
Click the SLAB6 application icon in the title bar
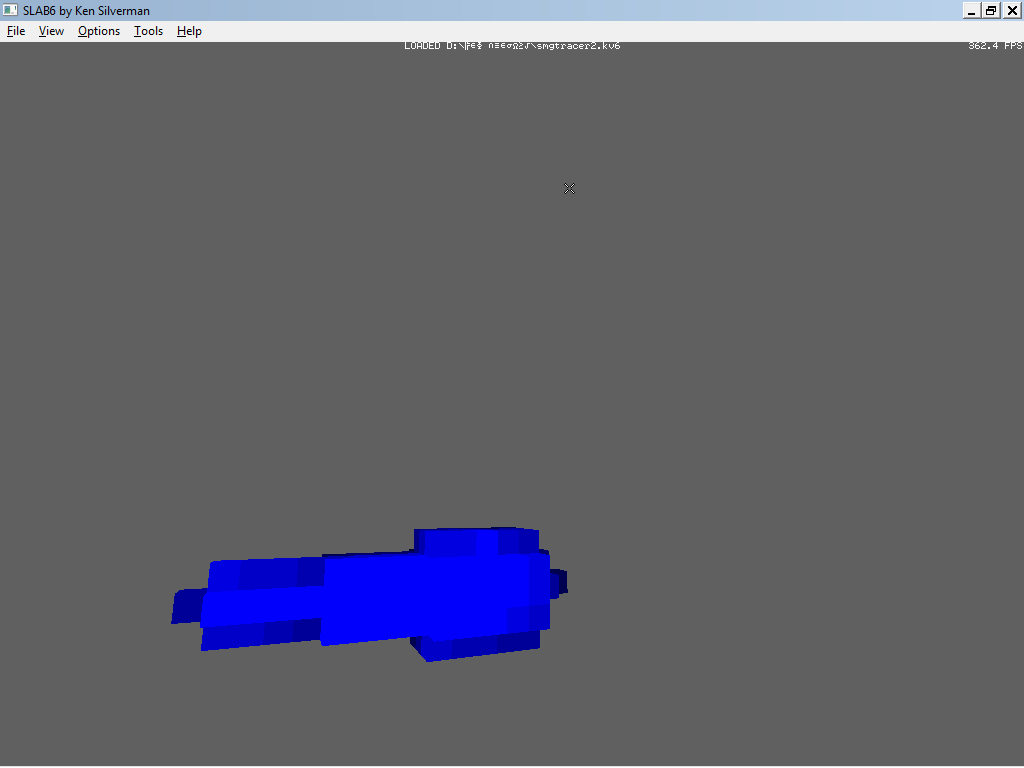(10, 10)
